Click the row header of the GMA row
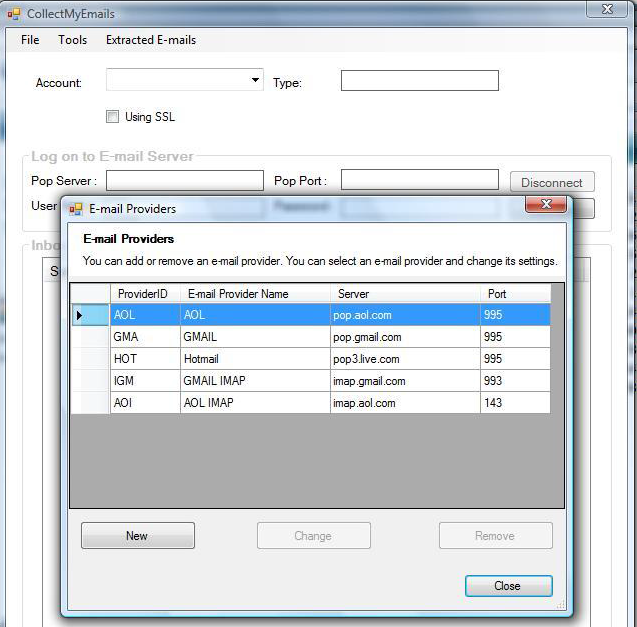Screen dimensions: 637x627 90,337
